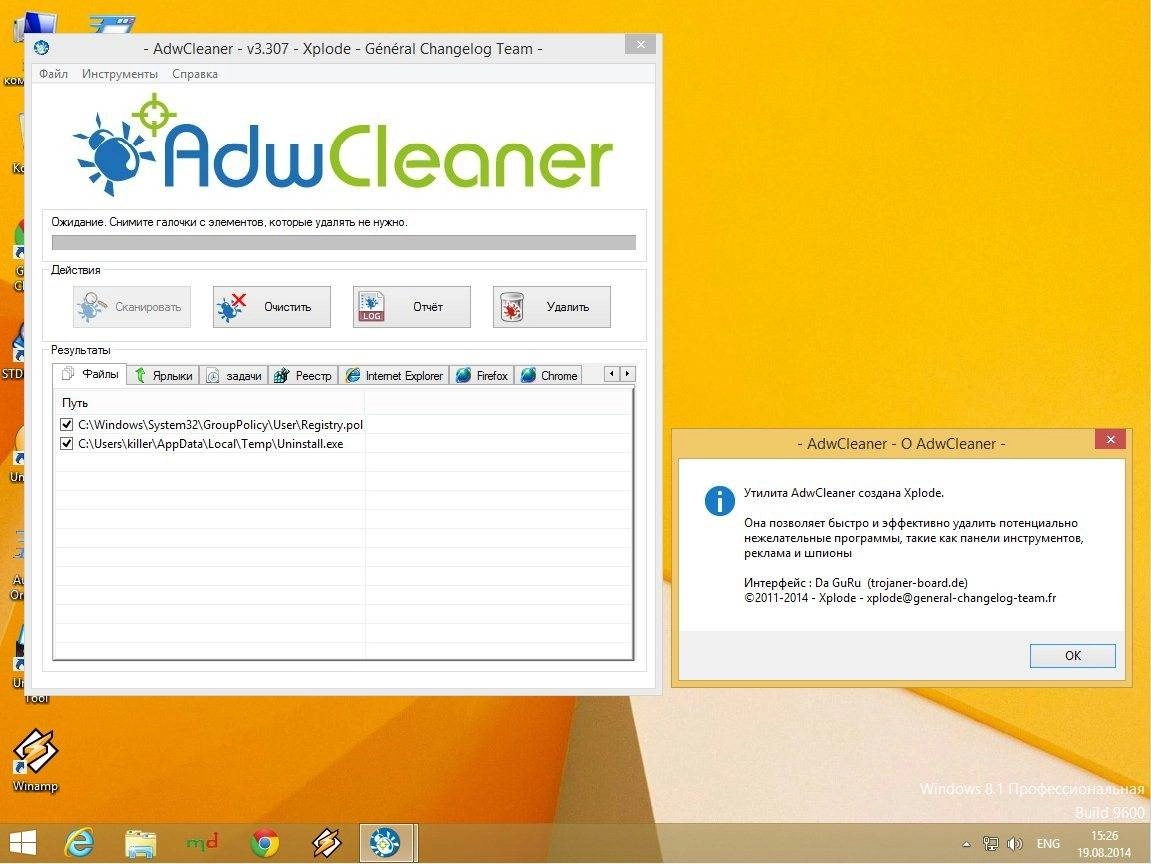This screenshot has width=1151, height=864.
Task: Switch to the Firefox tab
Action: pyautogui.click(x=482, y=376)
